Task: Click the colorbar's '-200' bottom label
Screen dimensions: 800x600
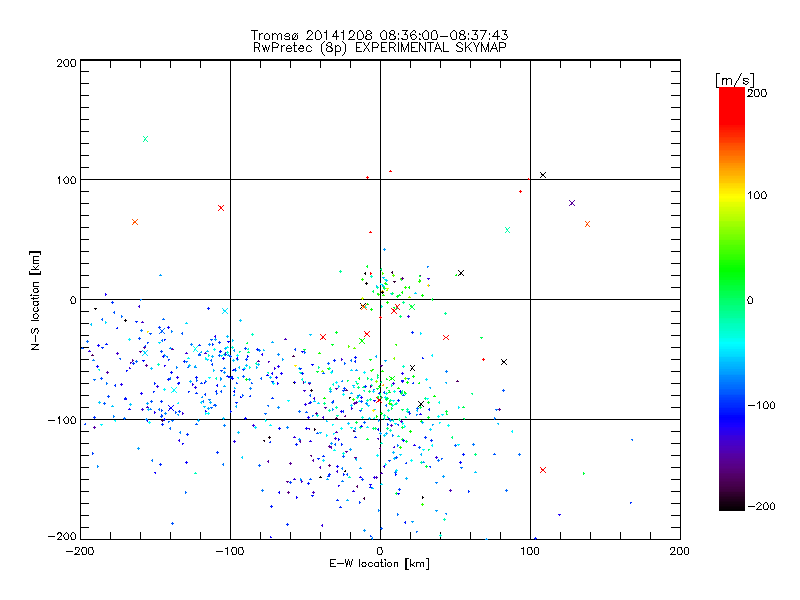Action: coord(761,506)
